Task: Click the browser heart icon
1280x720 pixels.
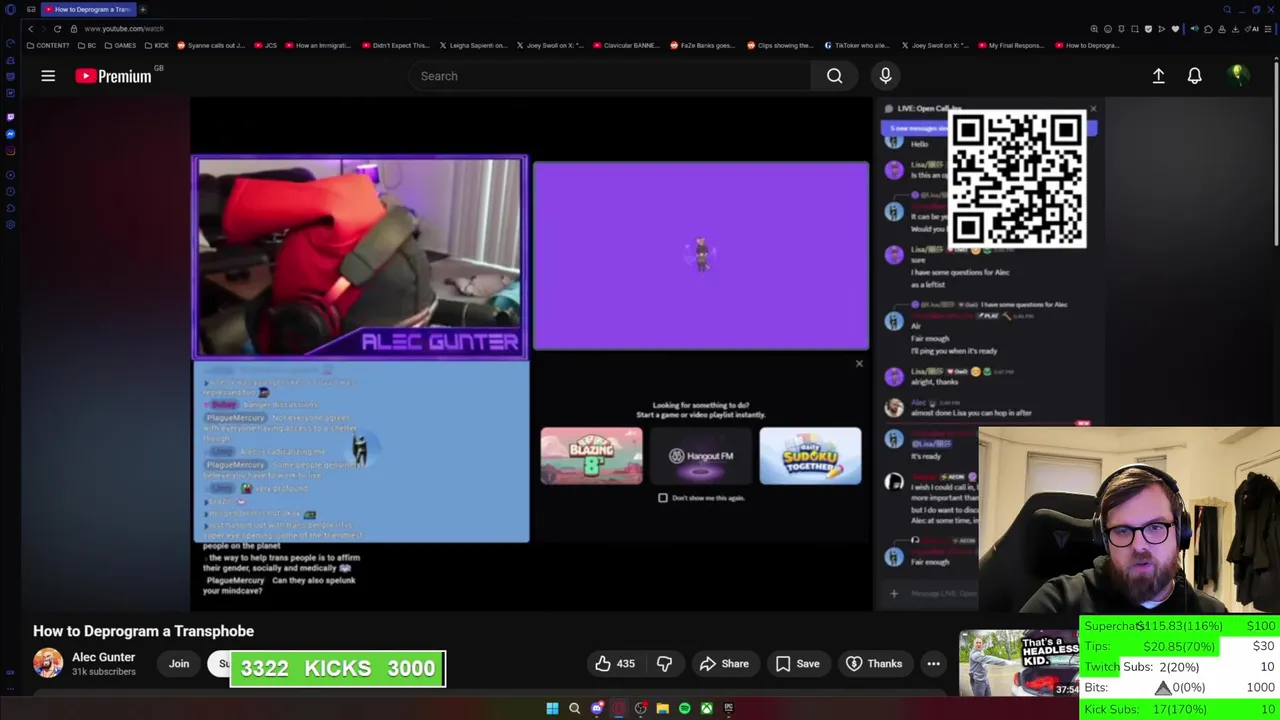Action: [1175, 29]
